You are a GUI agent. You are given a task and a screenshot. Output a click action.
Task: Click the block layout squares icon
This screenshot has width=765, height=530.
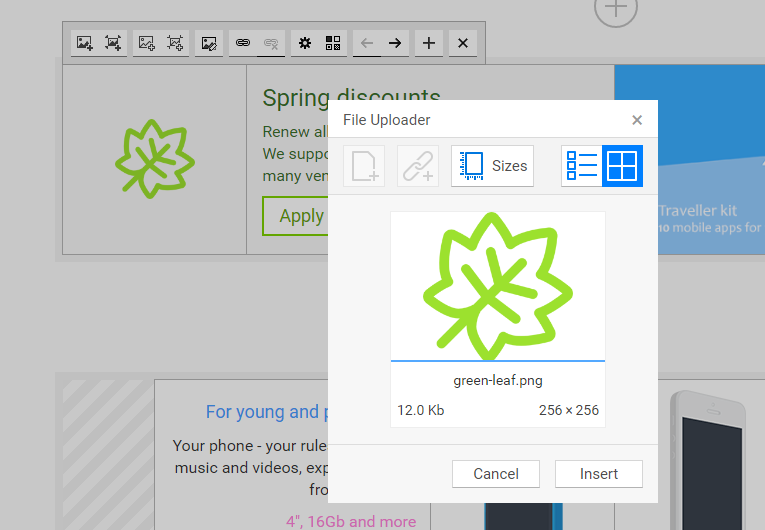tap(333, 43)
